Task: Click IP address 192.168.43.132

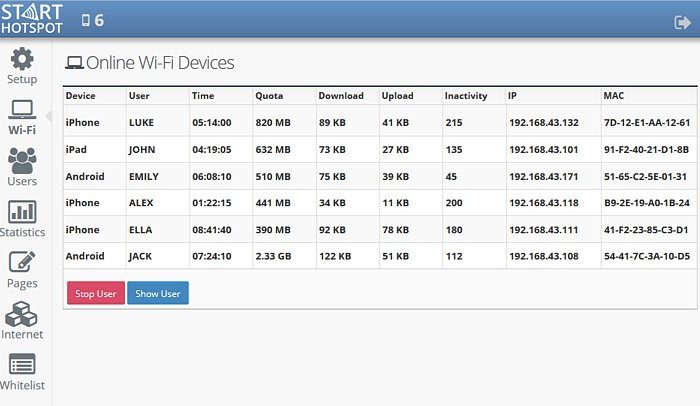Action: [544, 122]
